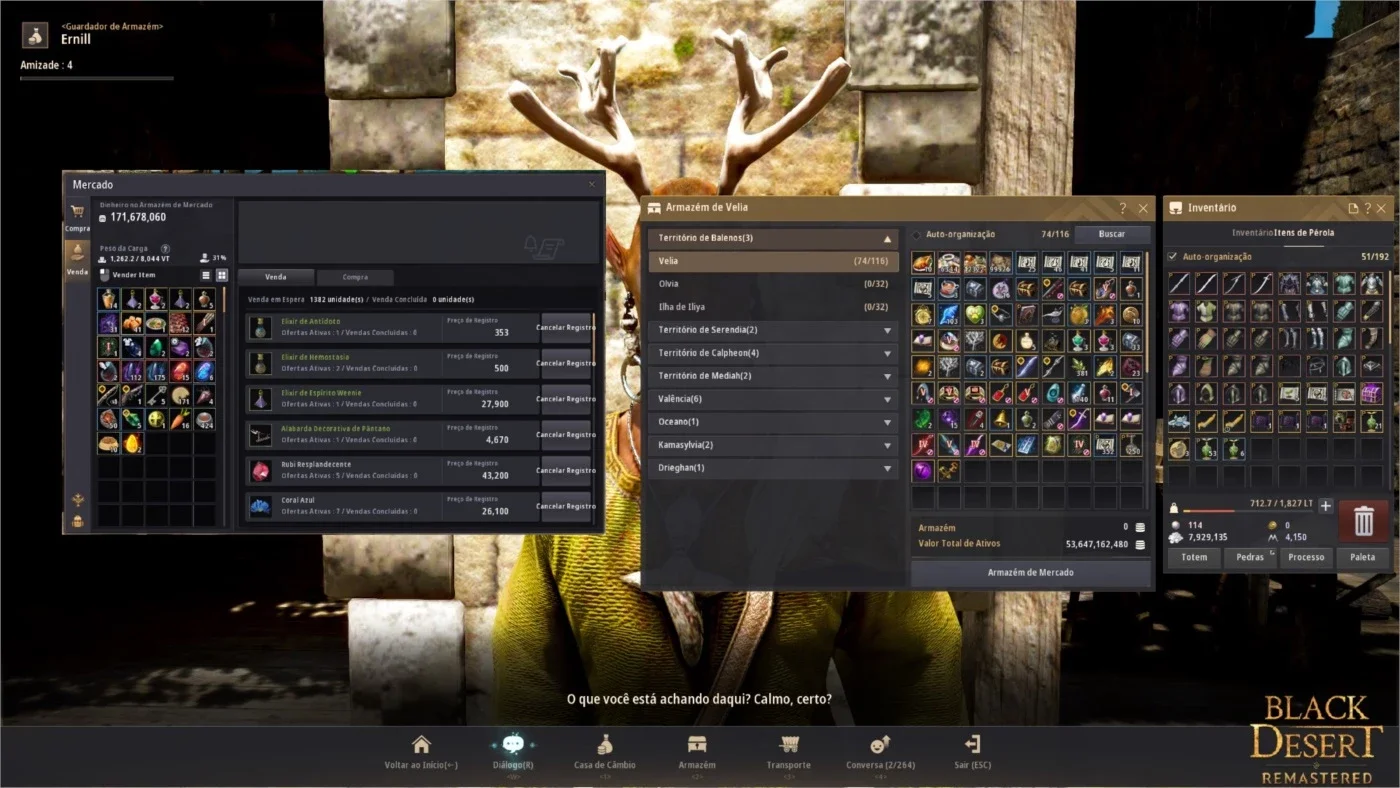Select the key item in Mercado sell grid

tap(157, 396)
